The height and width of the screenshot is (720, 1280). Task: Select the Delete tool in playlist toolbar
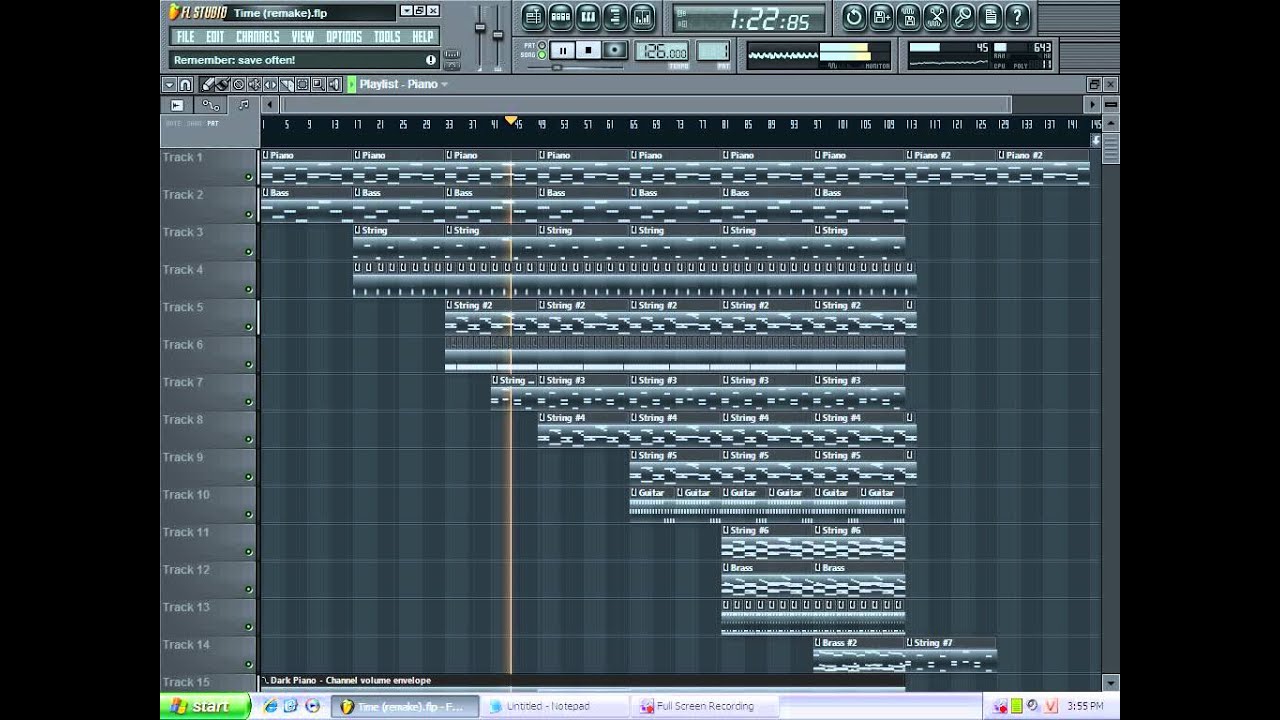pos(238,85)
